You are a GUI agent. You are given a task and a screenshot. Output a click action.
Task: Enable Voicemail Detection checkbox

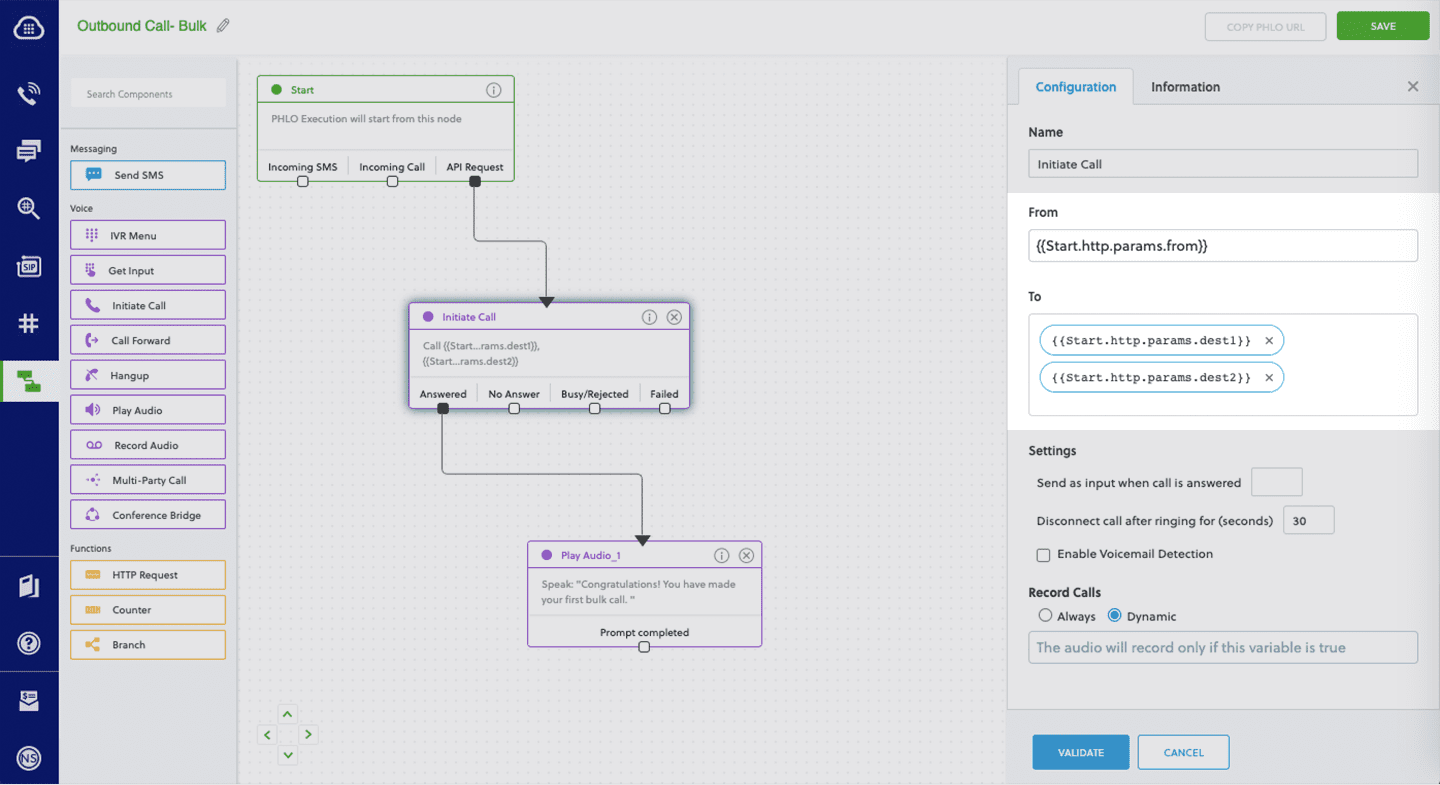coord(1043,555)
